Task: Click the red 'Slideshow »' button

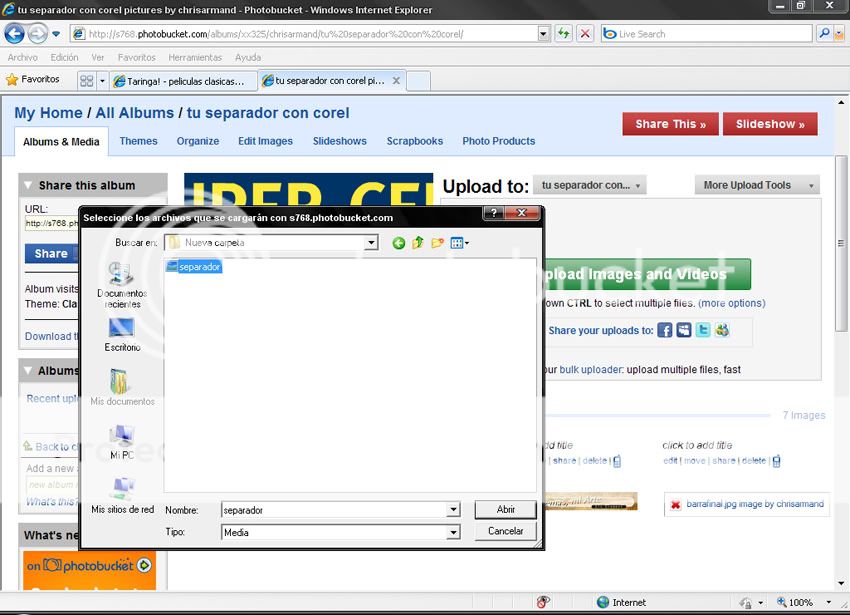Action: point(770,124)
